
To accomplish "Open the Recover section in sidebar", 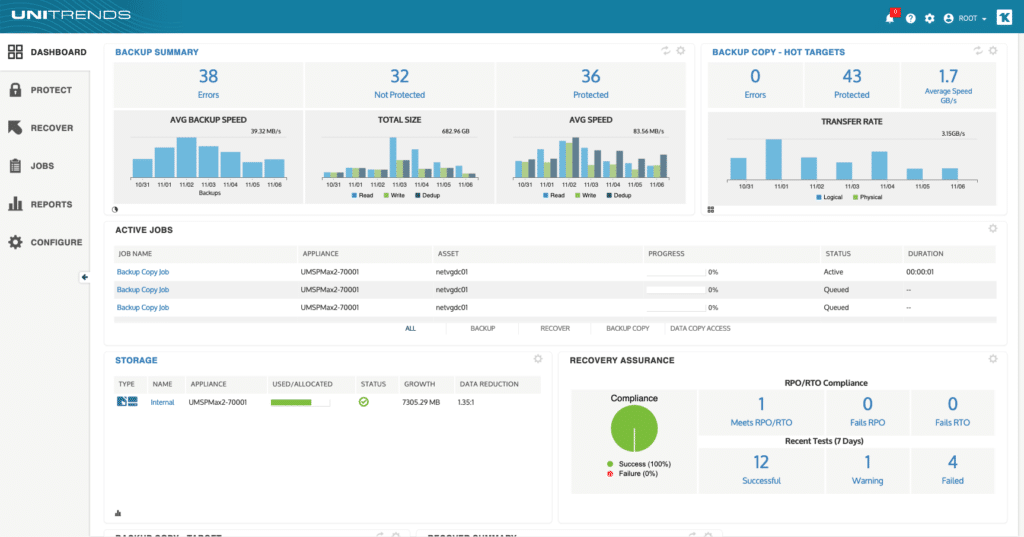I will tap(40, 128).
